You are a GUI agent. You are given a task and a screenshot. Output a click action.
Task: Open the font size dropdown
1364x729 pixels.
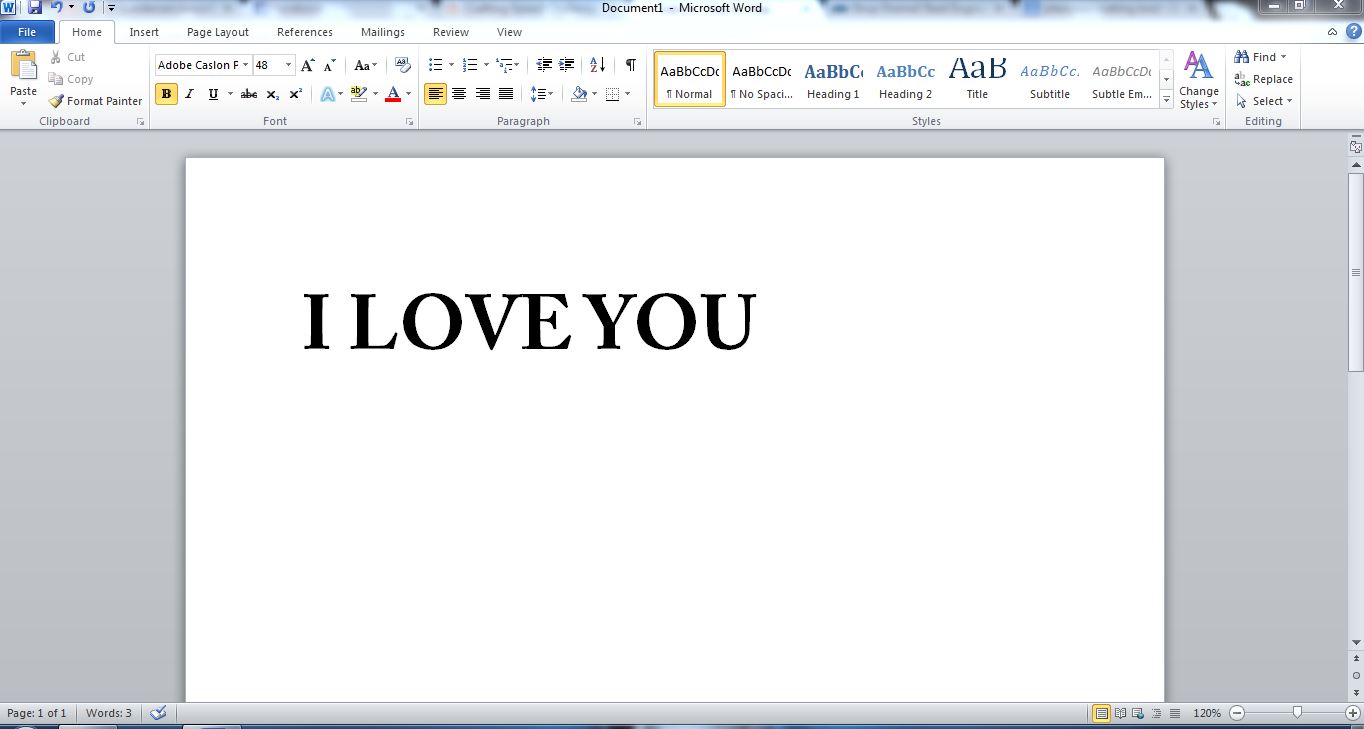(289, 65)
